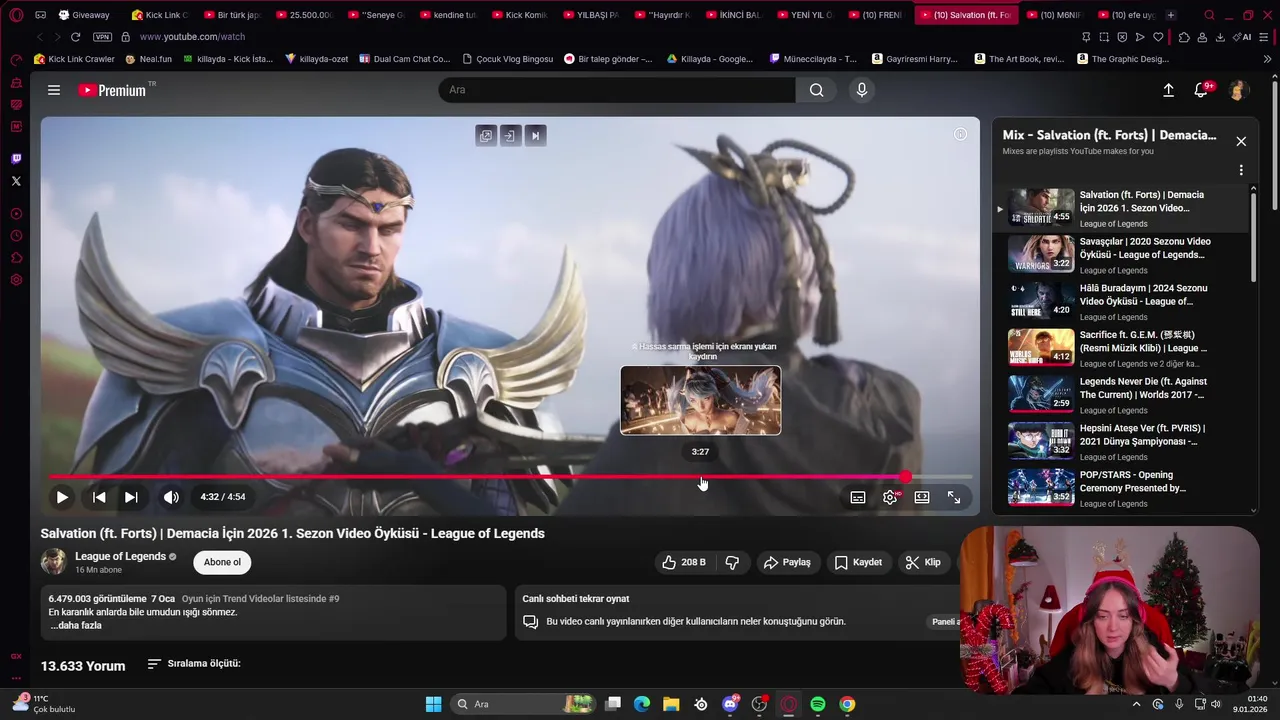Start voice search with microphone icon
The image size is (1280, 720).
coord(862,90)
